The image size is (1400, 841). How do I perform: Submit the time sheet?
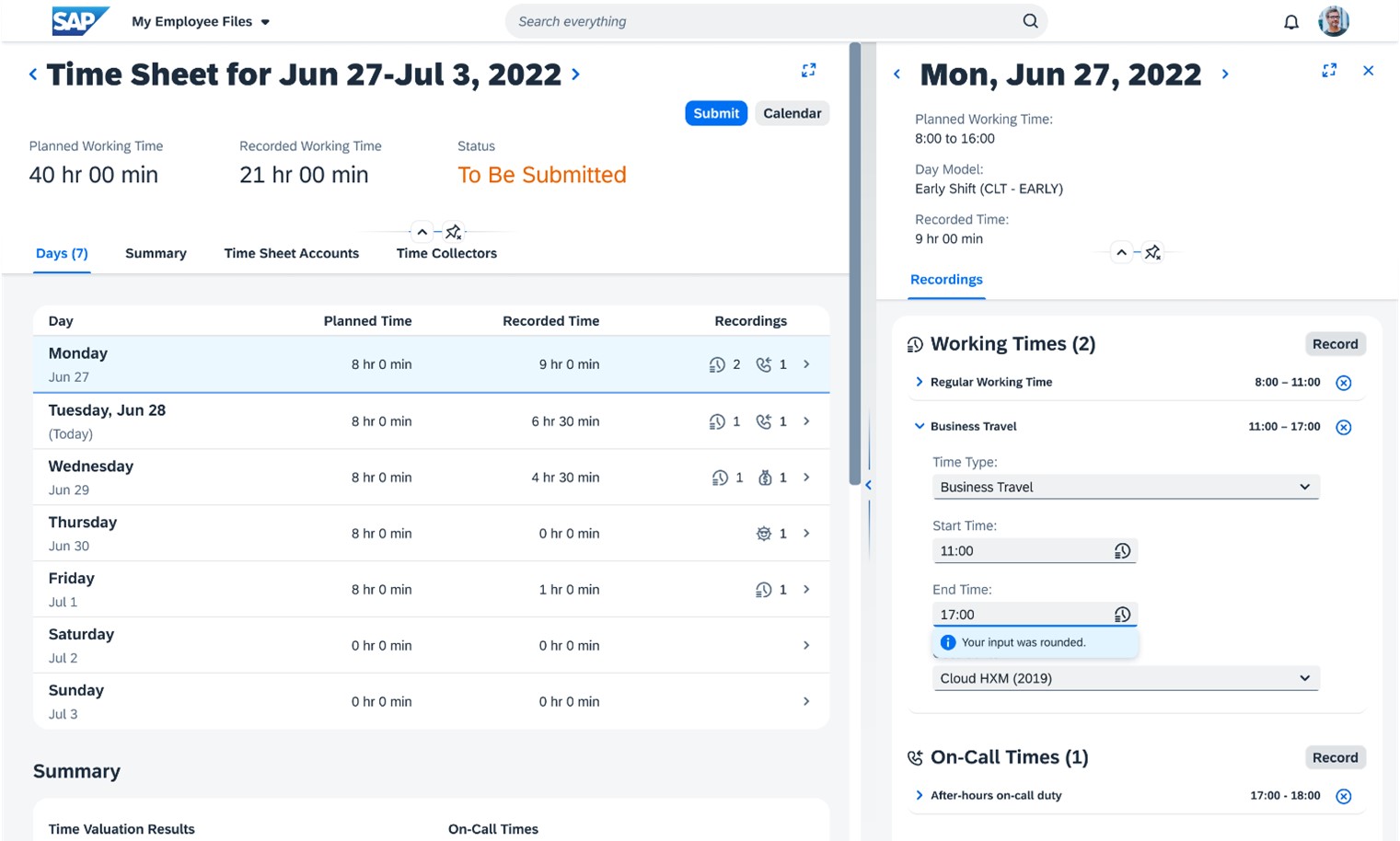click(716, 113)
